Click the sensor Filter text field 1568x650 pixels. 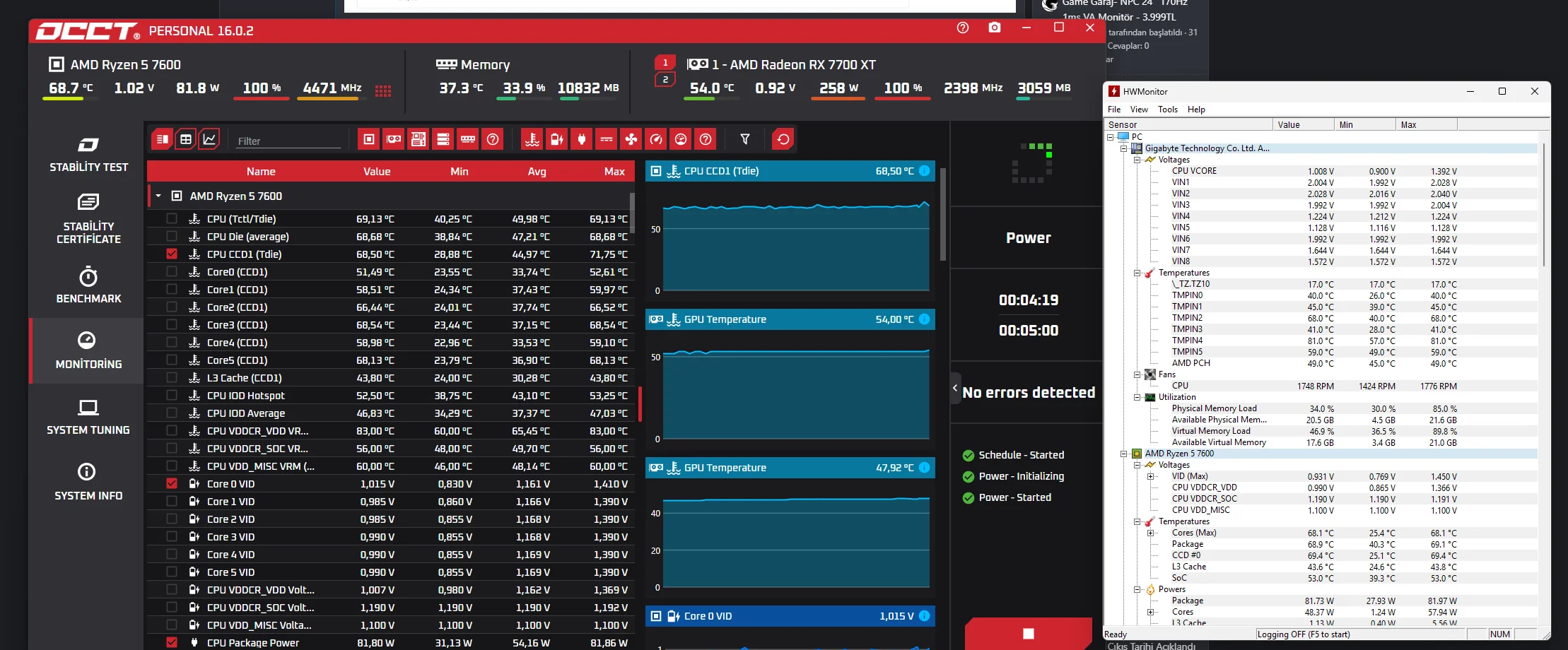click(x=288, y=141)
